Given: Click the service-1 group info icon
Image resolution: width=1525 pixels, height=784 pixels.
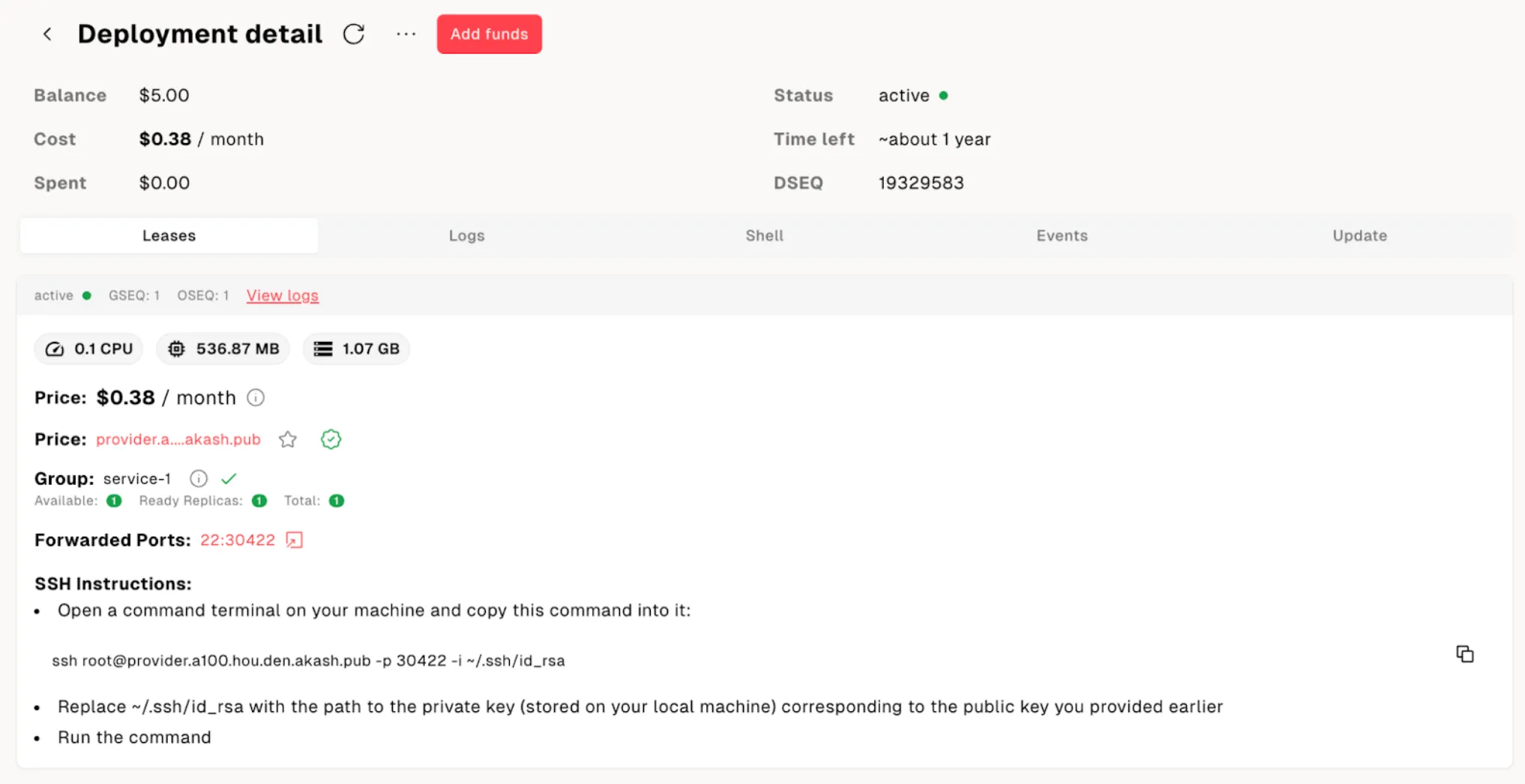Looking at the screenshot, I should pos(199,478).
